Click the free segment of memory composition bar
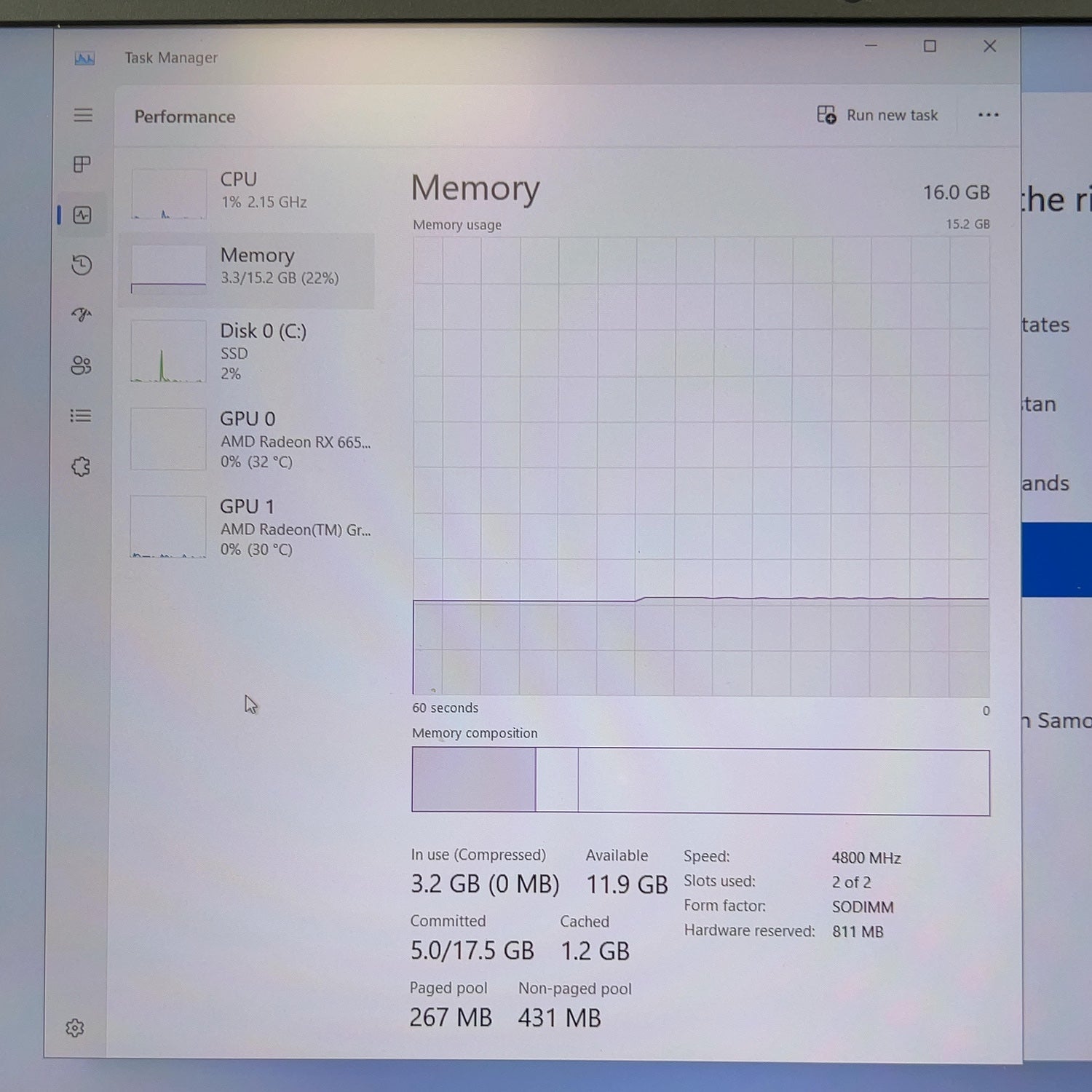 point(784,783)
